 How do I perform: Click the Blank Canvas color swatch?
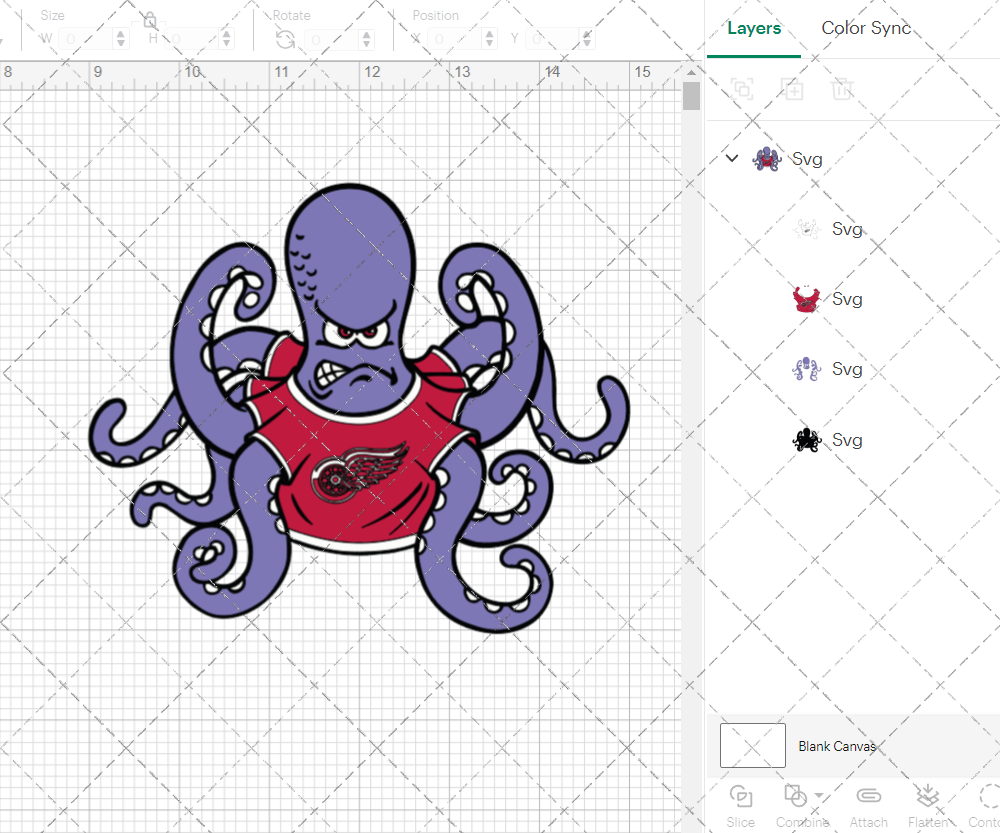pyautogui.click(x=752, y=745)
